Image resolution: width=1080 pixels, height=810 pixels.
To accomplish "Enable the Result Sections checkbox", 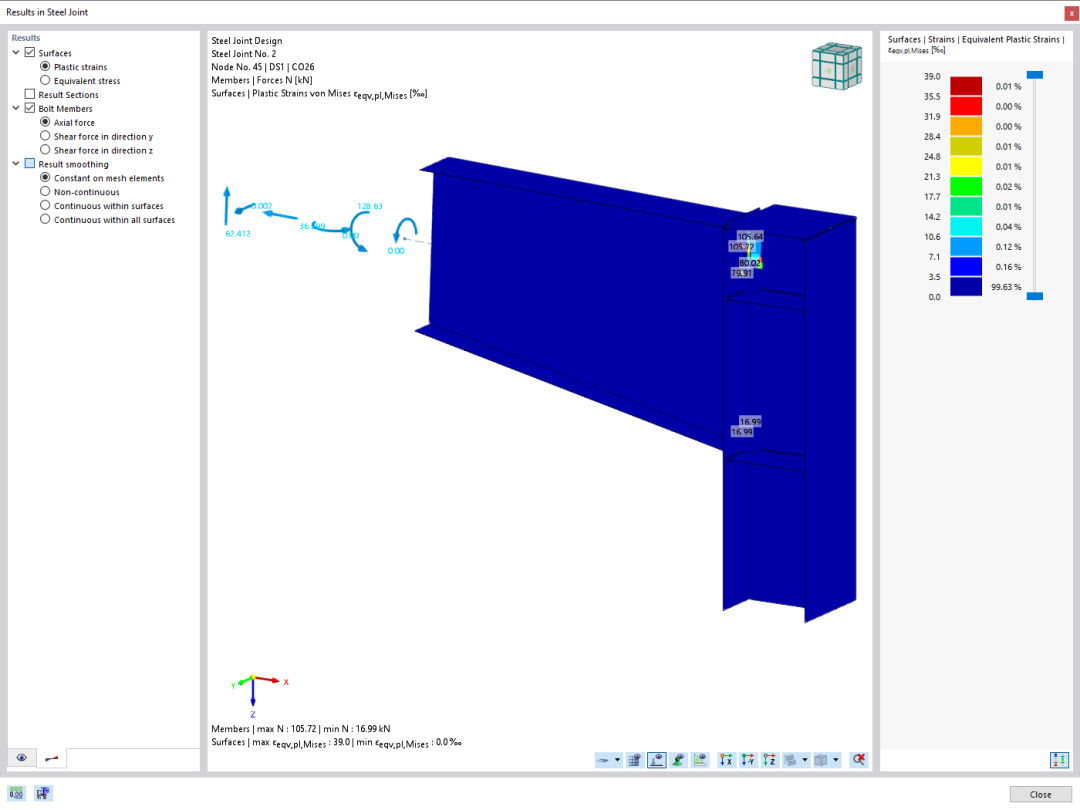I will [30, 94].
